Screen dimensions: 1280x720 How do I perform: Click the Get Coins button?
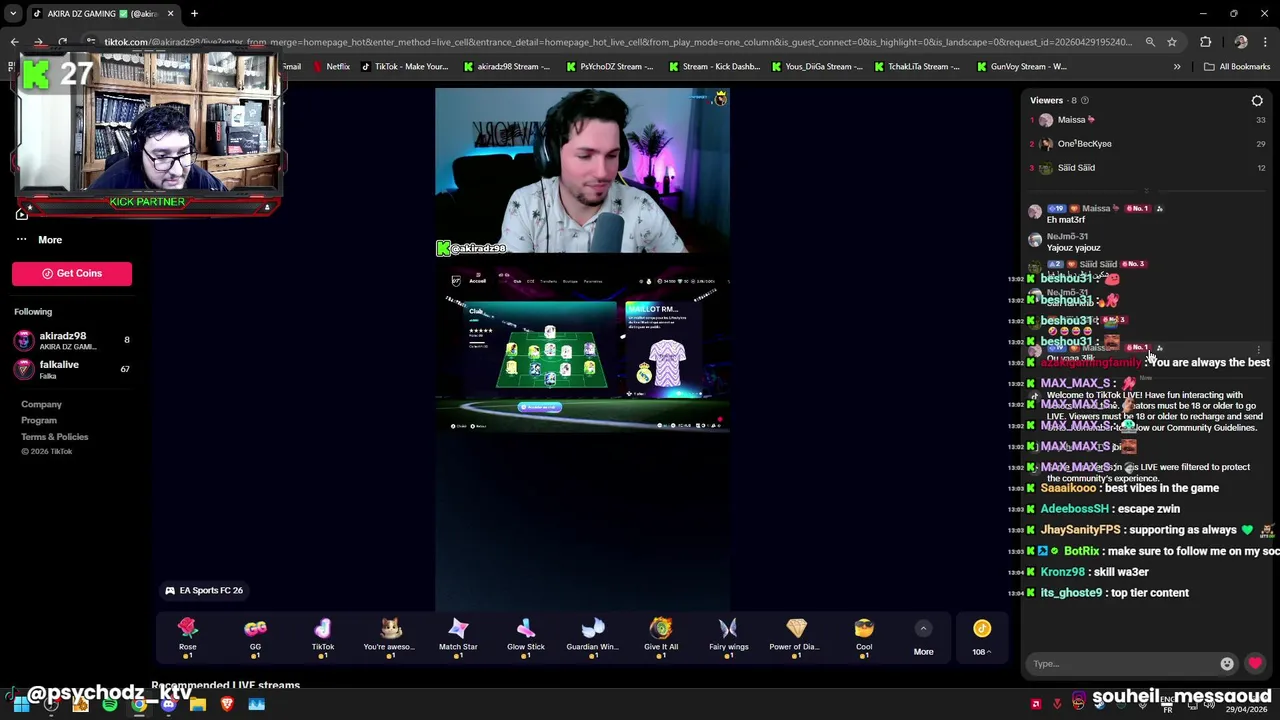(72, 273)
